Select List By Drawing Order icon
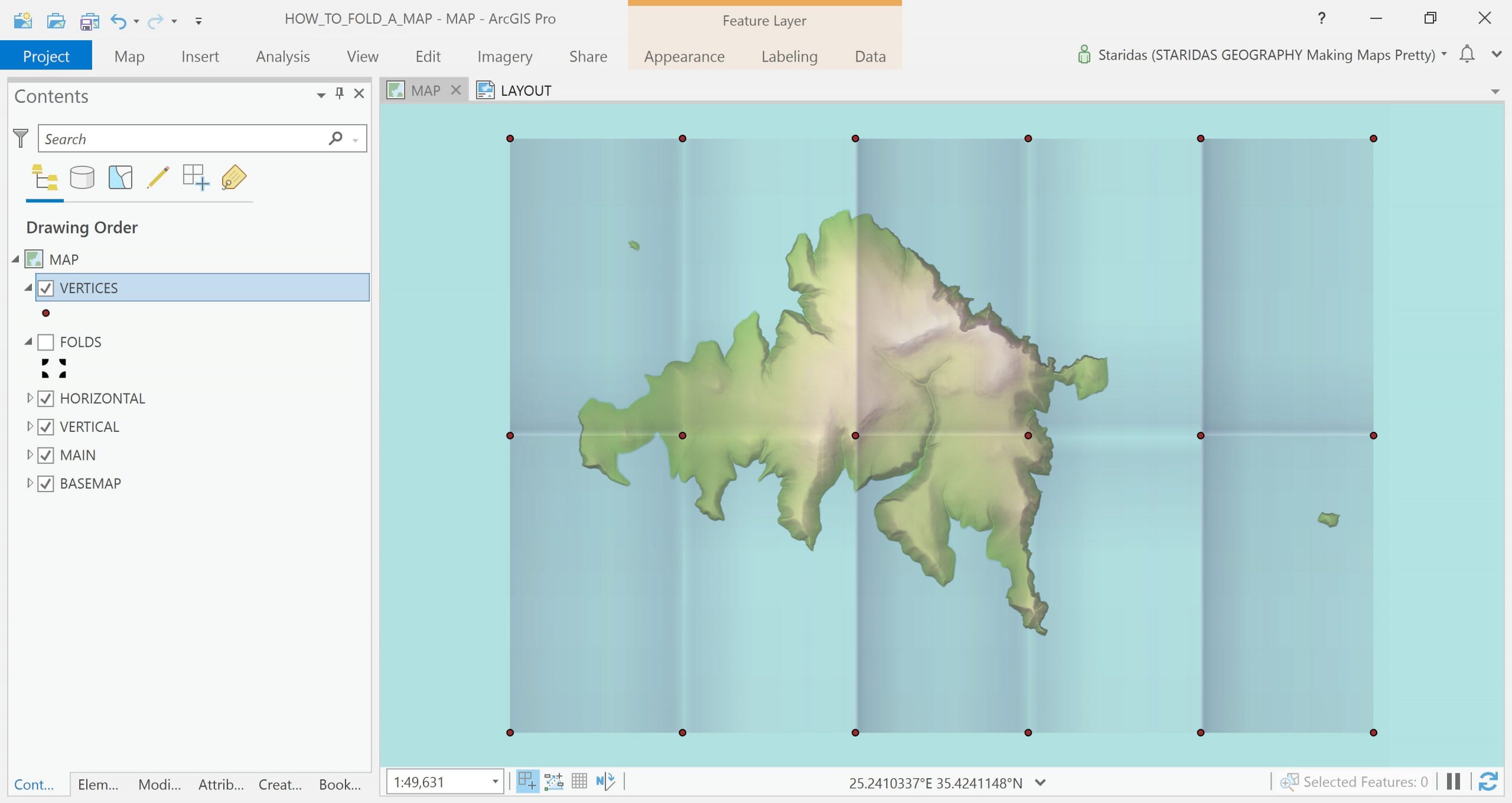Image resolution: width=1512 pixels, height=803 pixels. [45, 177]
